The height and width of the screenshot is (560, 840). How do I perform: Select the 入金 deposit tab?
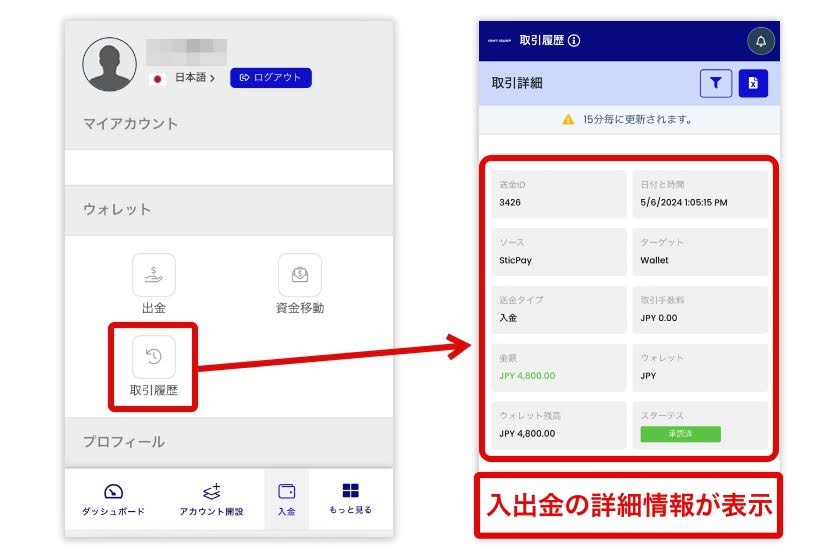coord(287,500)
